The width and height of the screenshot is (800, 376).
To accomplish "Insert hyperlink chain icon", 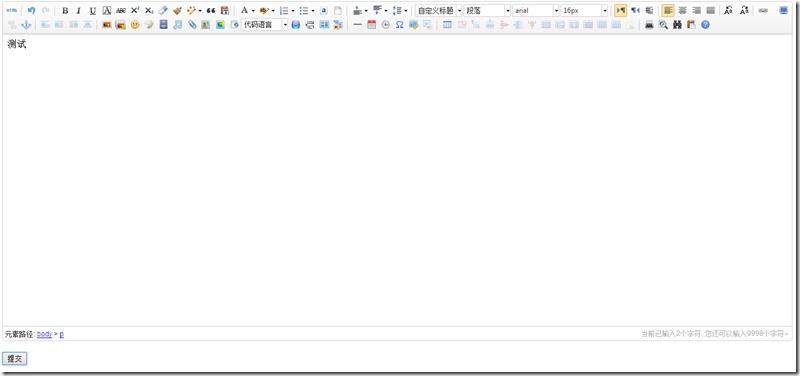I will [763, 10].
